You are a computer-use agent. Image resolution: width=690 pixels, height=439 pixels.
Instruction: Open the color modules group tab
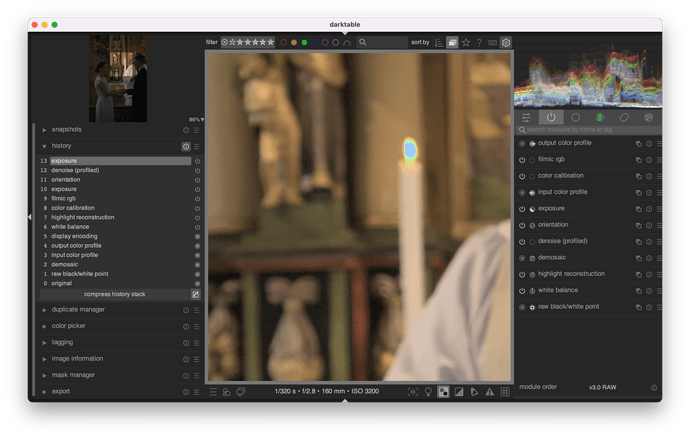coord(600,117)
